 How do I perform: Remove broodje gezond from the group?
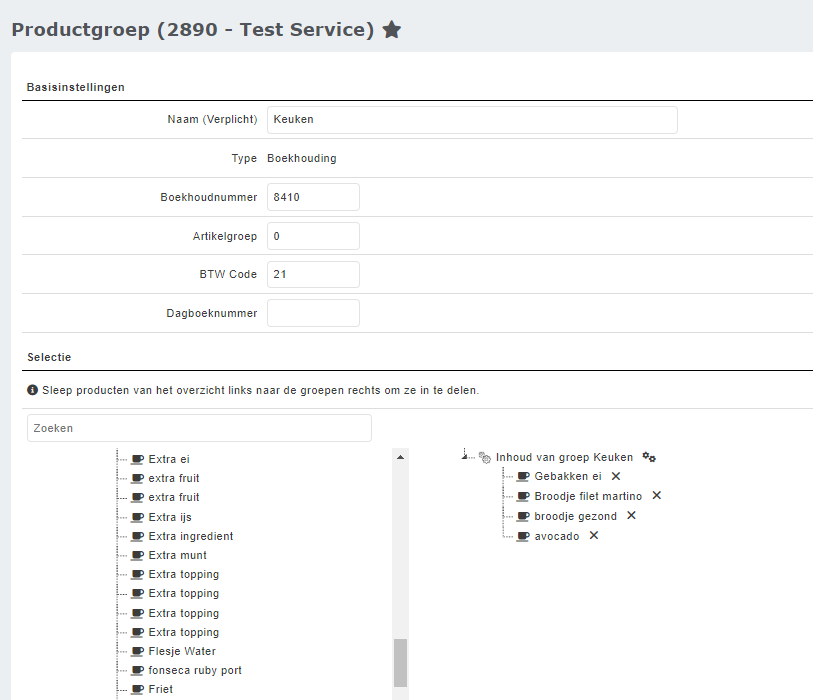pos(631,515)
